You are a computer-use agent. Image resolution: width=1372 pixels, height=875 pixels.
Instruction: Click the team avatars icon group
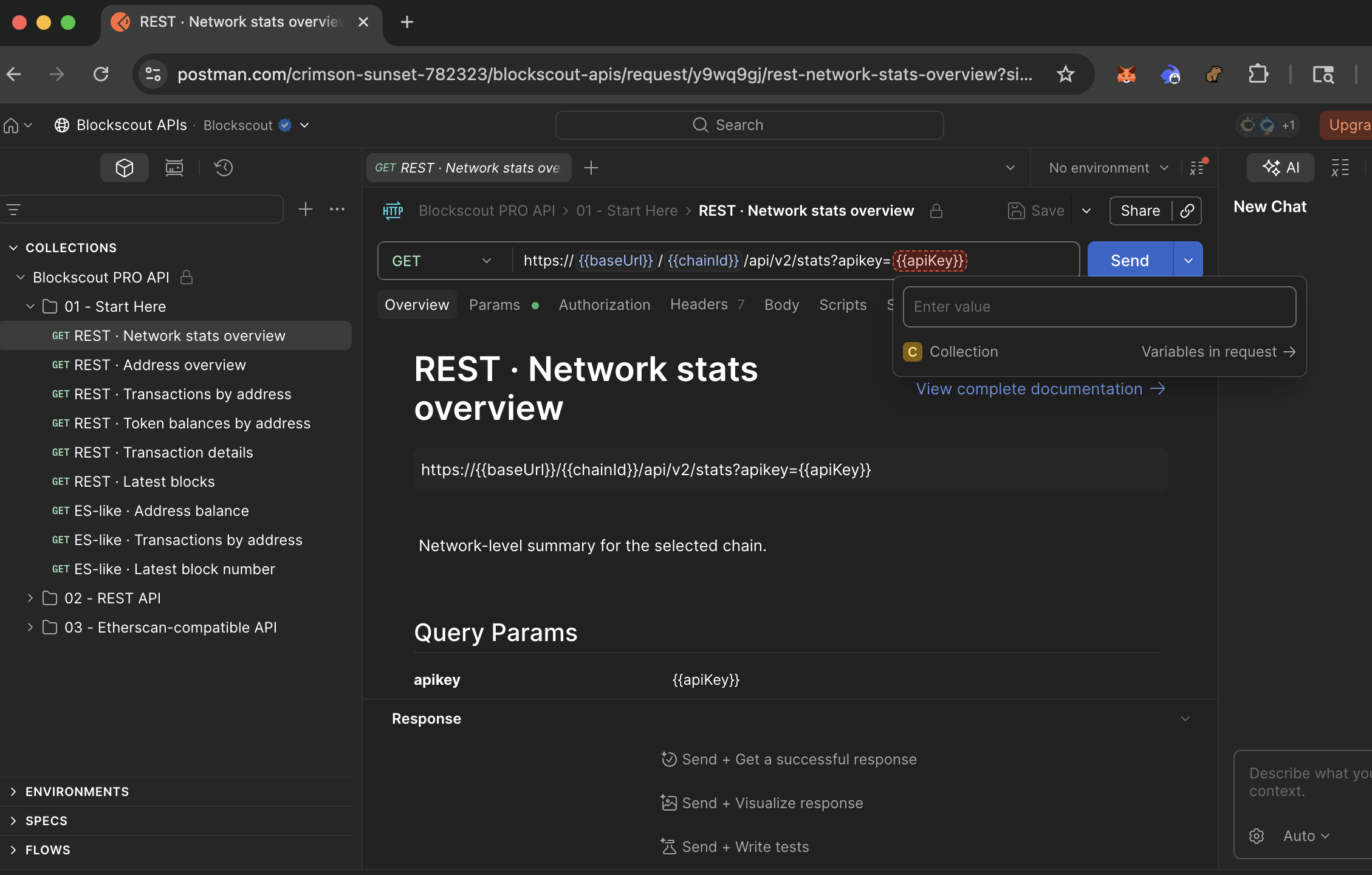point(1267,125)
